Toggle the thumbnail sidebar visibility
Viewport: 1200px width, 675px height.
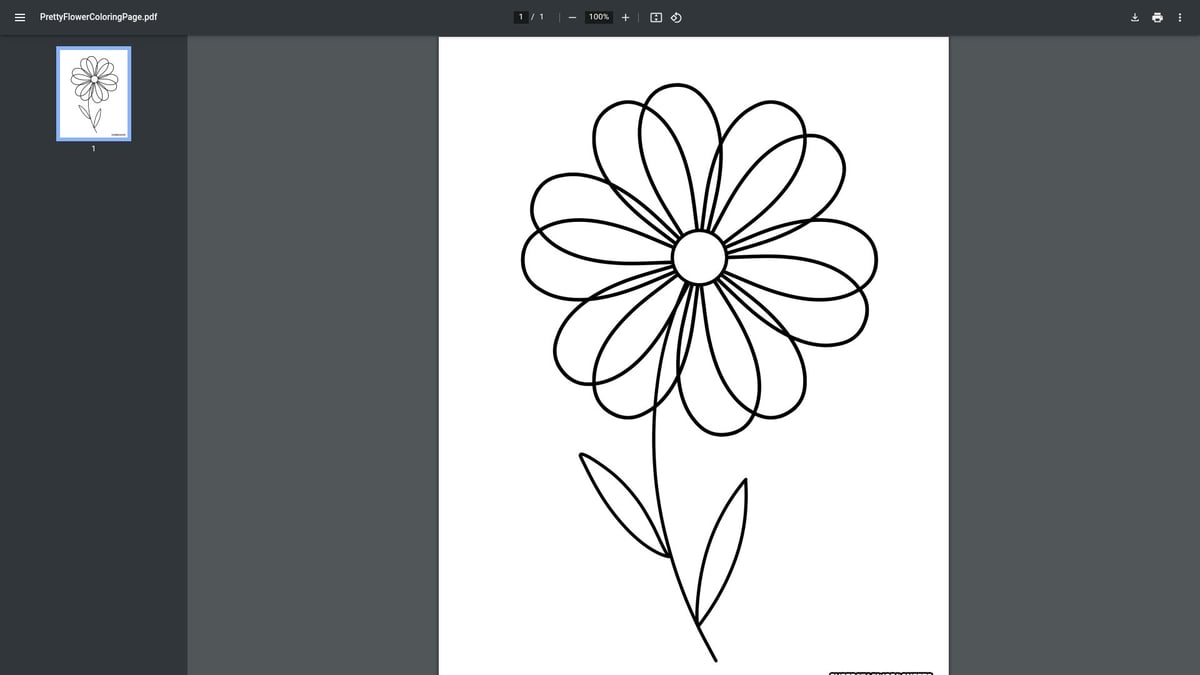coord(19,17)
